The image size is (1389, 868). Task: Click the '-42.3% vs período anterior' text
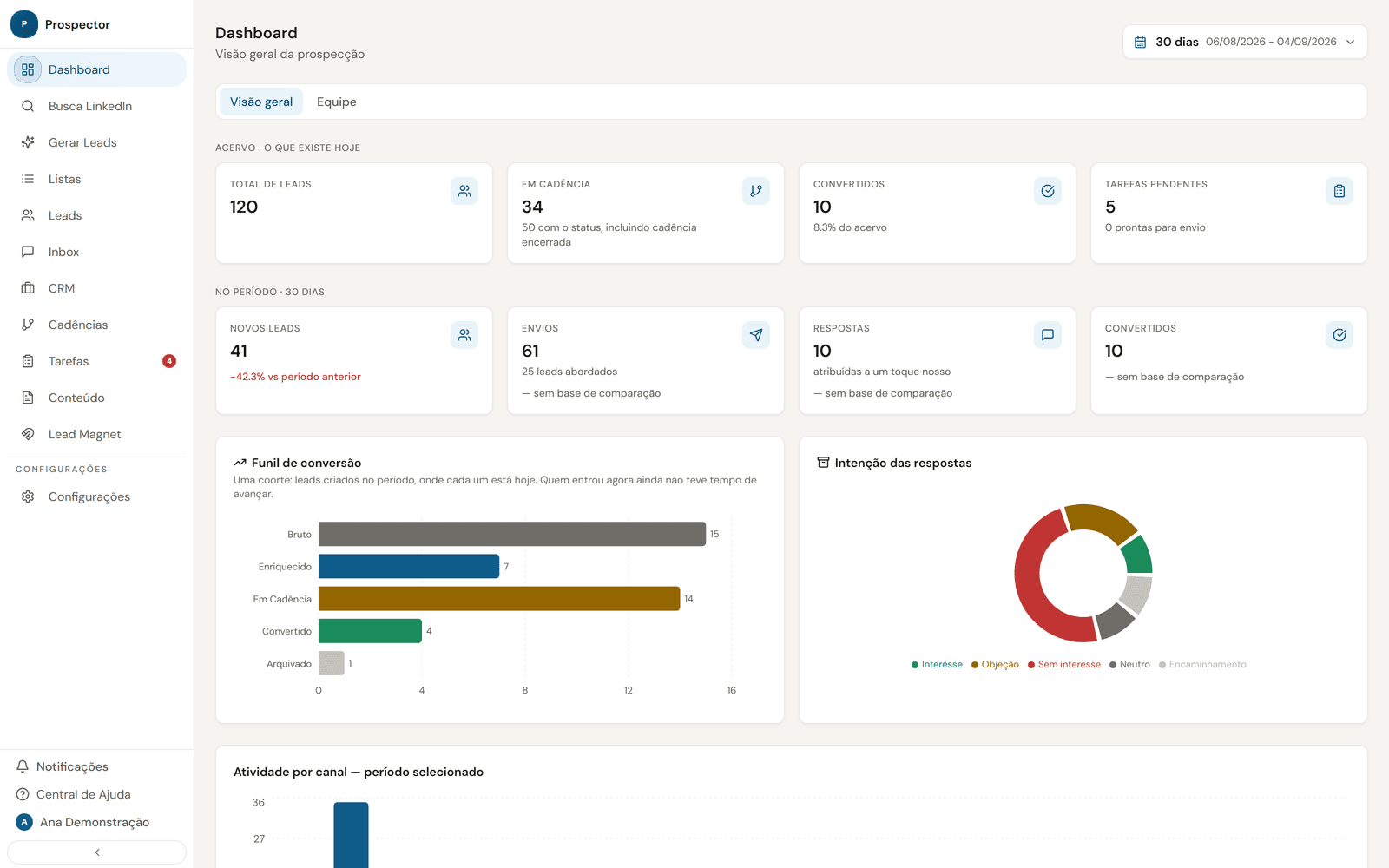tap(295, 377)
